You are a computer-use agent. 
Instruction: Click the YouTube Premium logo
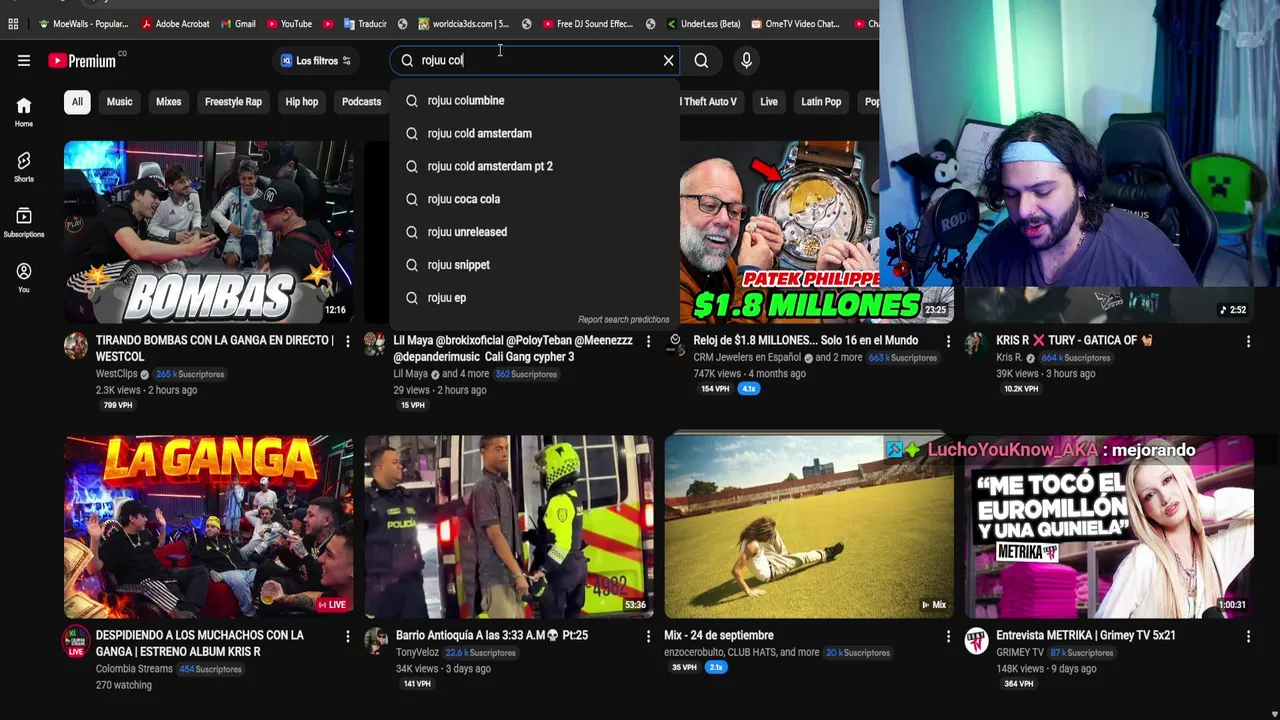click(84, 61)
